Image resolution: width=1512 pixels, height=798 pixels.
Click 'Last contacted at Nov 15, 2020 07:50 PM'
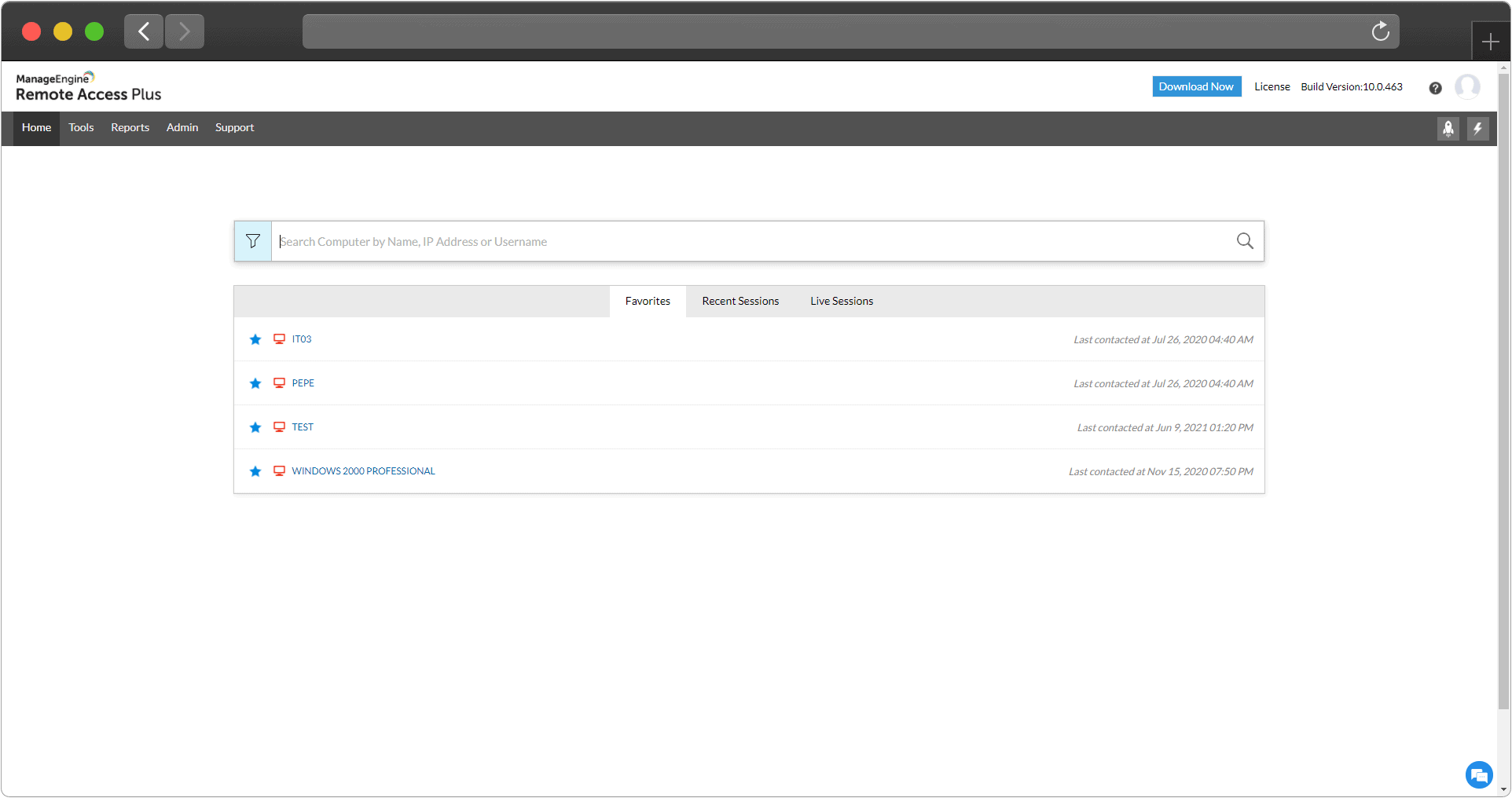1161,471
